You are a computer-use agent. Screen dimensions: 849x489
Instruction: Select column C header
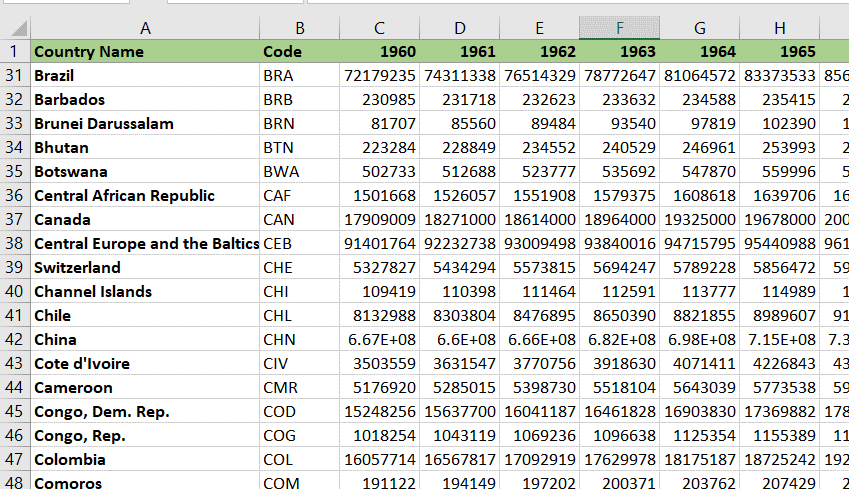380,28
